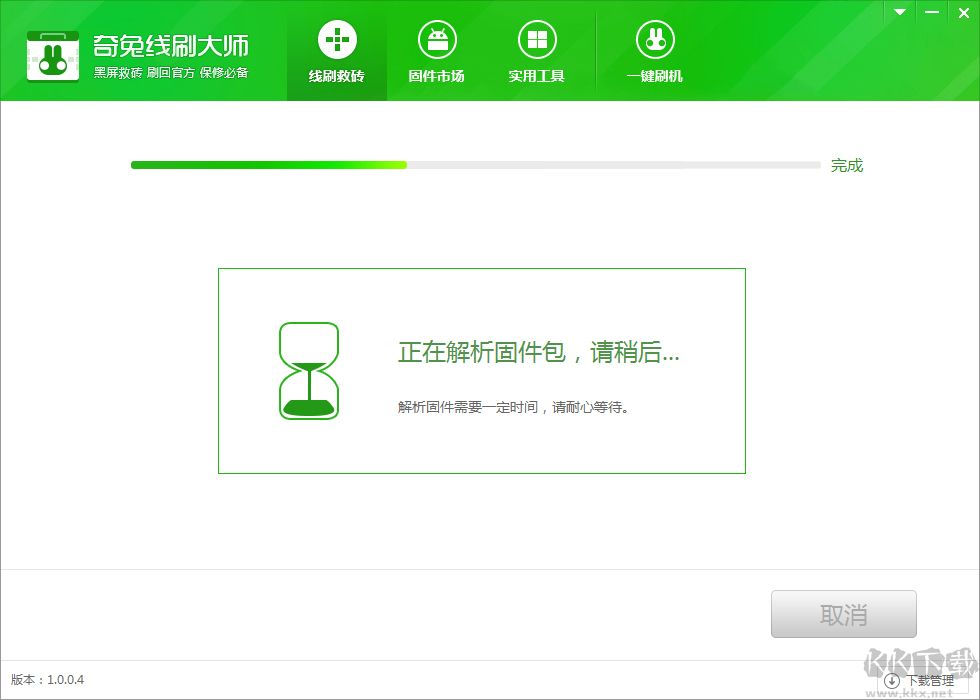Viewport: 980px width, 700px height.
Task: Click the 完成 label beside the progress bar
Action: tap(847, 165)
